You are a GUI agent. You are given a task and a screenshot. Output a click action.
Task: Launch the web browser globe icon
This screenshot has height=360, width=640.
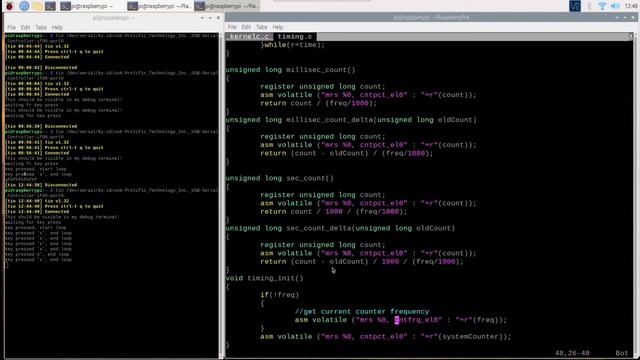[x=24, y=6]
